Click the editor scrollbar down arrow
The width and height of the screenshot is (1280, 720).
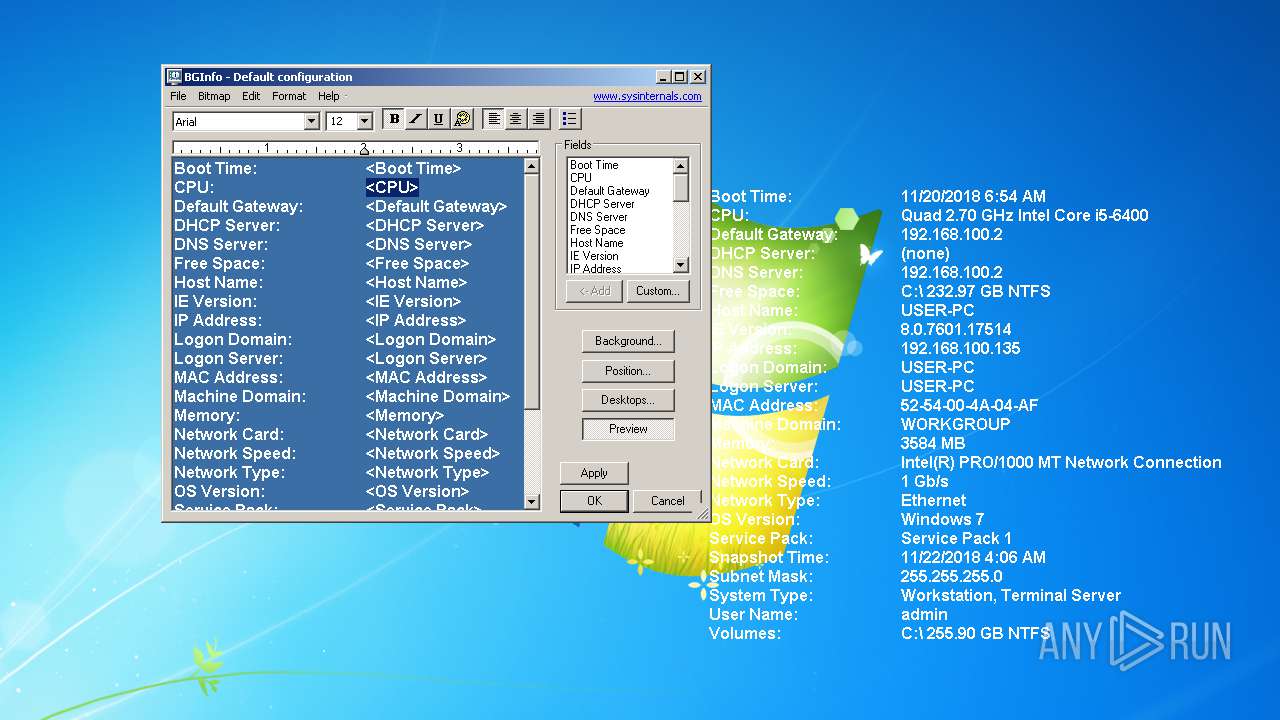coord(532,501)
